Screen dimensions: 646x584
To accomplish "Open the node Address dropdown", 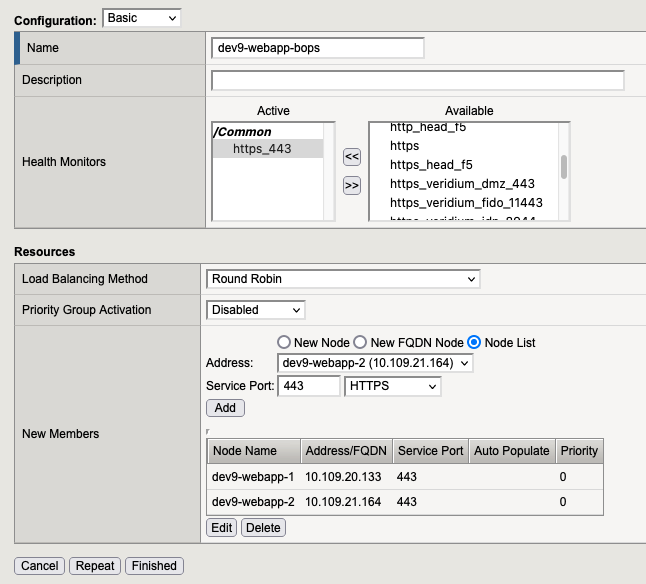I will point(375,363).
